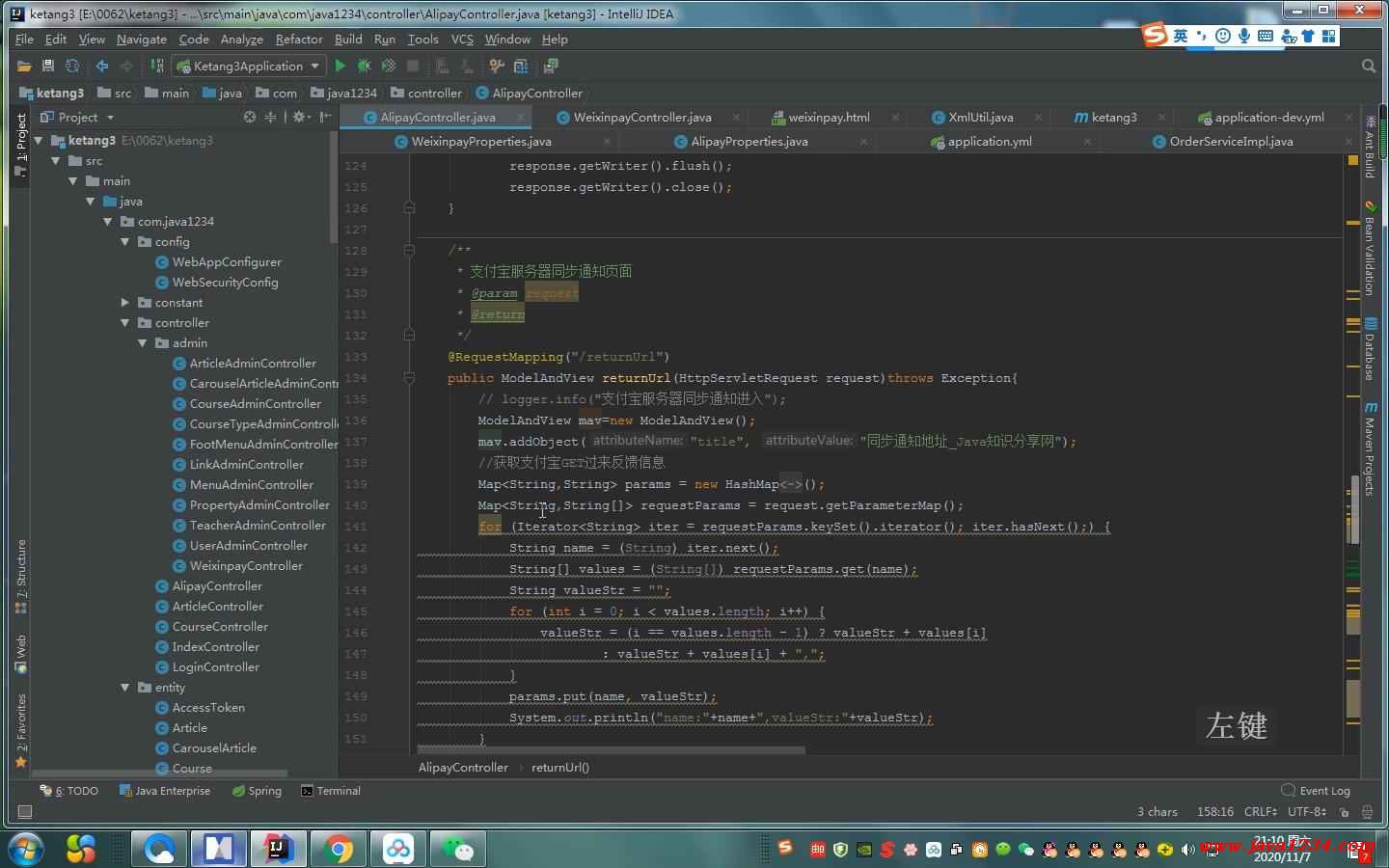The width and height of the screenshot is (1389, 868).
Task: Toggle the Bean Validation side panel
Action: 1370,248
